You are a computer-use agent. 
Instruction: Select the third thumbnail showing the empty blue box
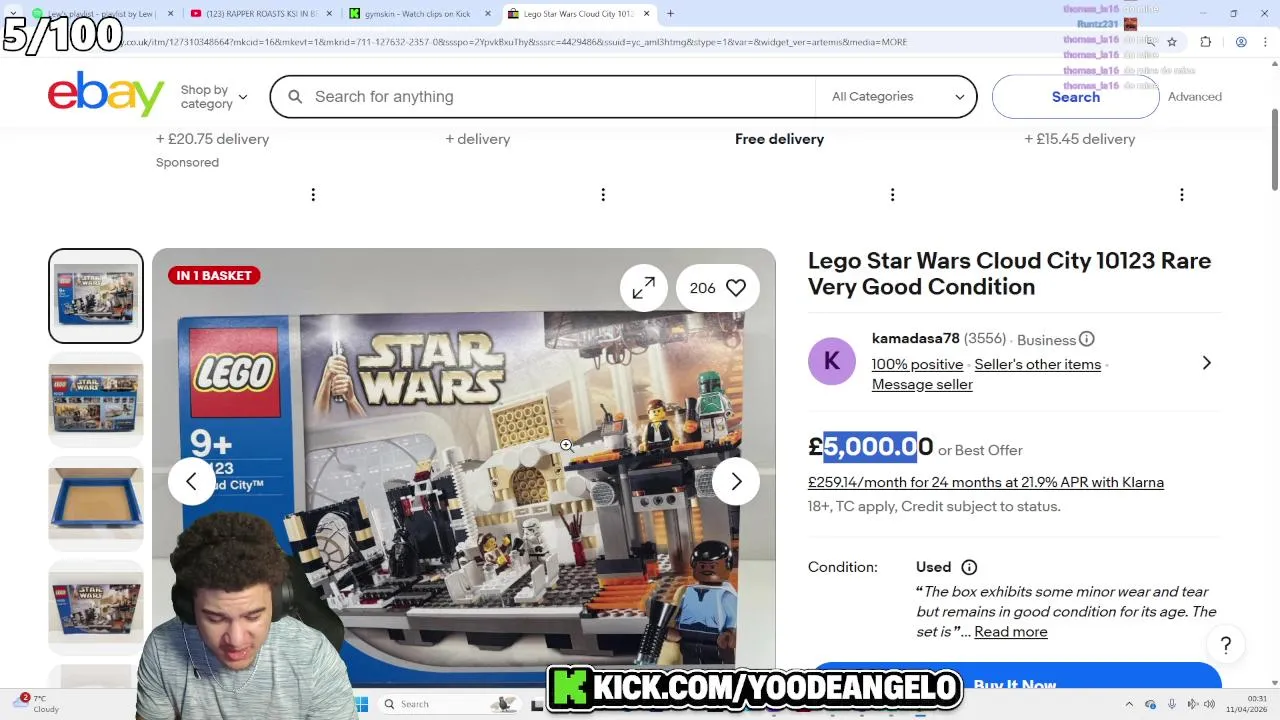point(96,504)
